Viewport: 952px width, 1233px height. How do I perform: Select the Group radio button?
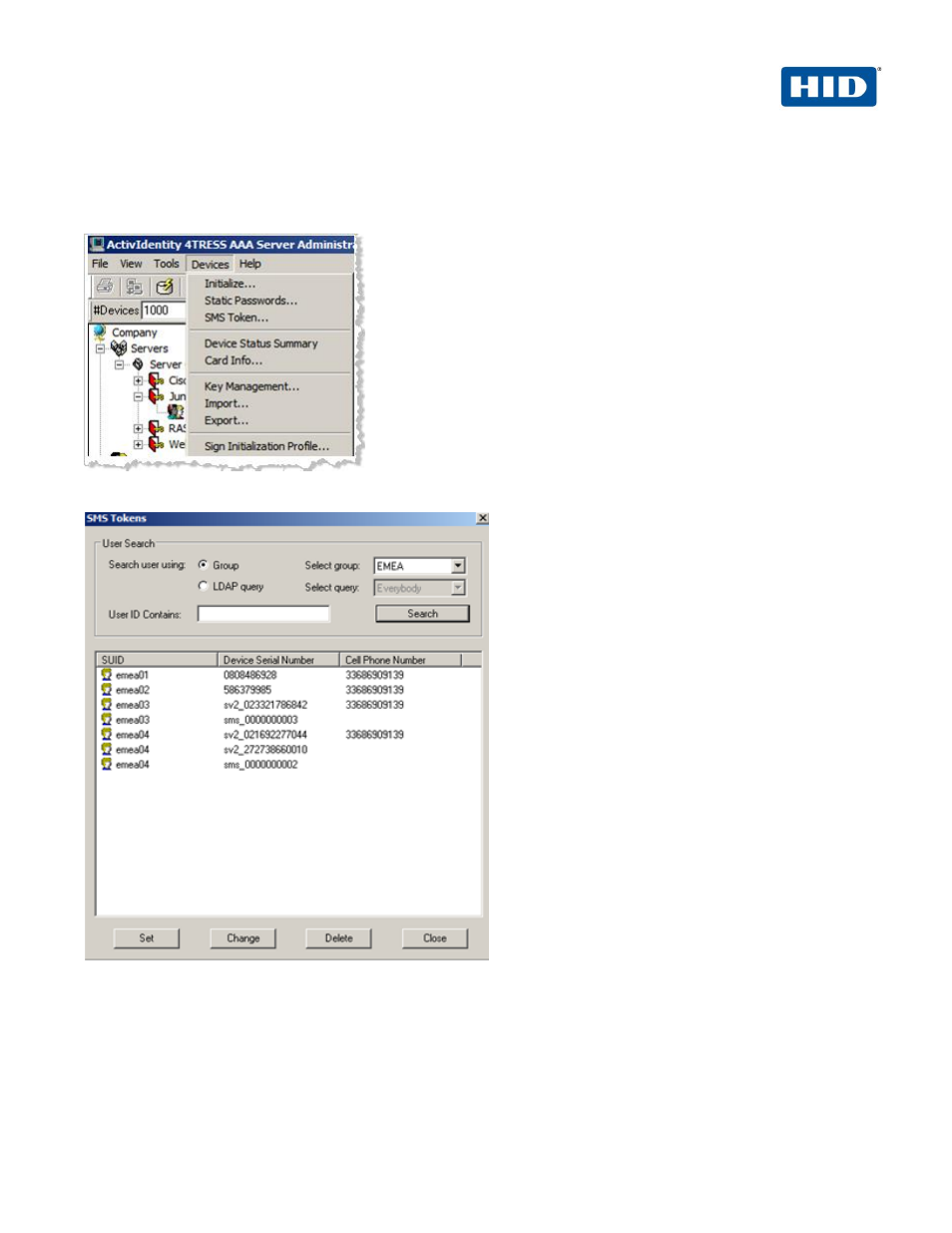tap(203, 565)
